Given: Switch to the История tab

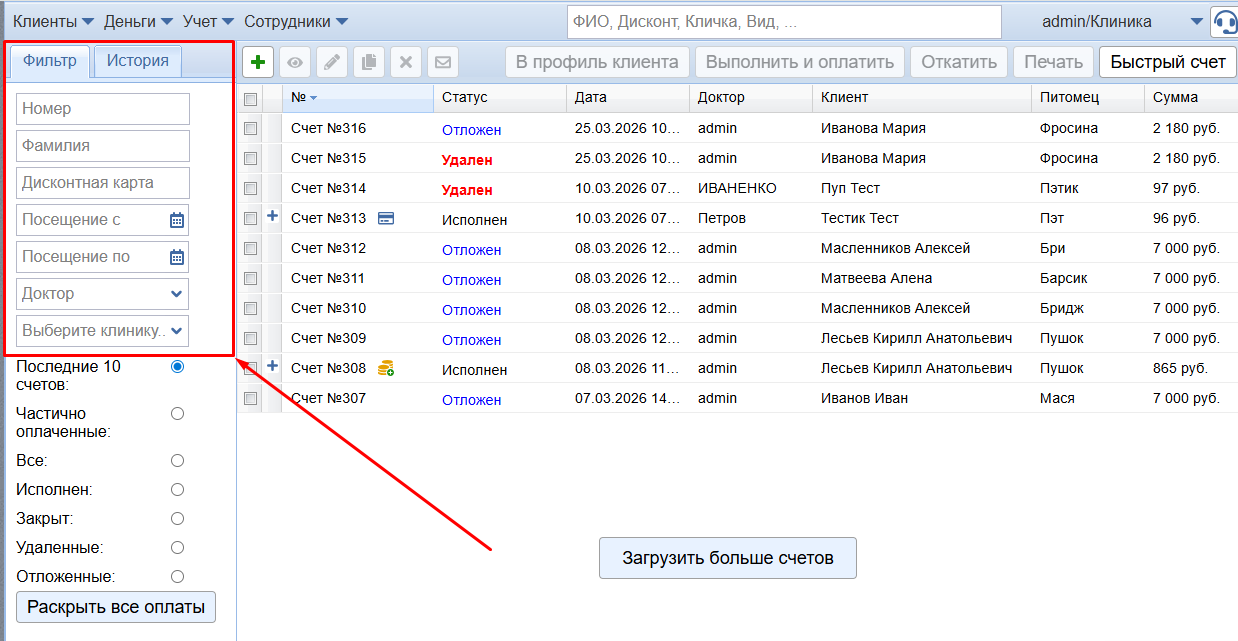Looking at the screenshot, I should [x=138, y=61].
